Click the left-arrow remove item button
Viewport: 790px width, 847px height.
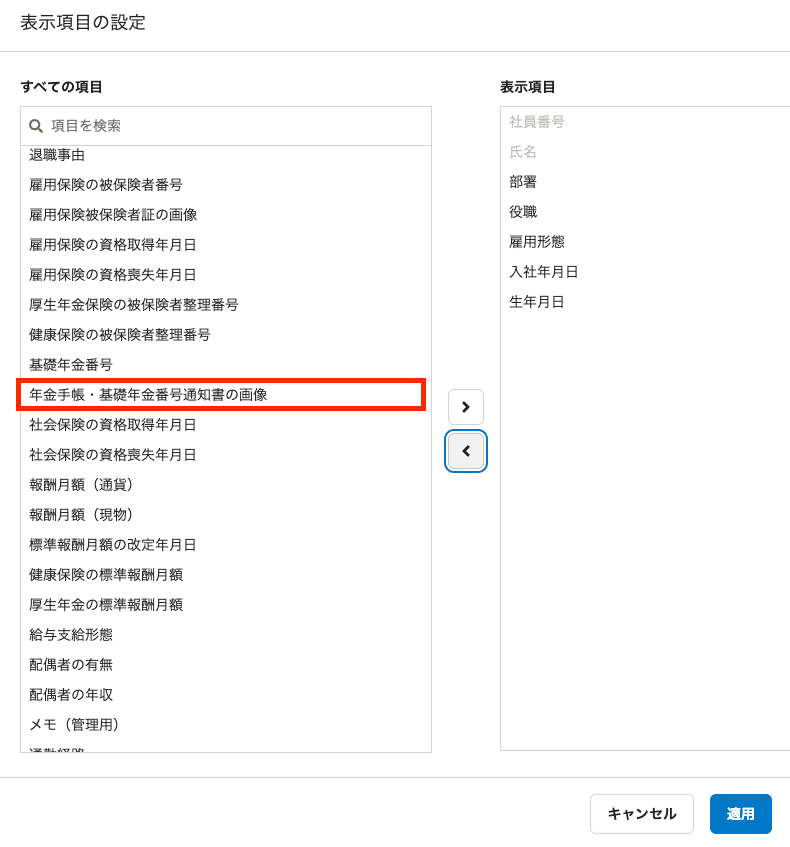(466, 451)
